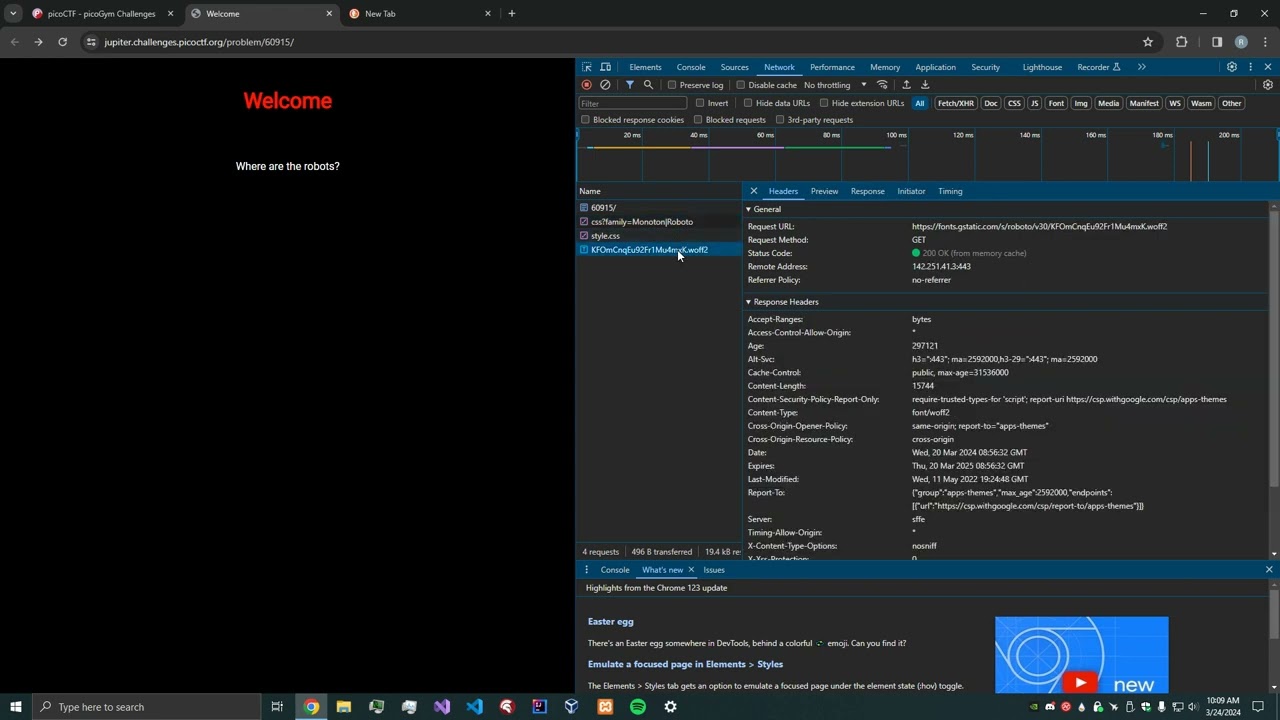This screenshot has width=1280, height=720.
Task: Open network search magnifier icon
Action: tap(648, 85)
